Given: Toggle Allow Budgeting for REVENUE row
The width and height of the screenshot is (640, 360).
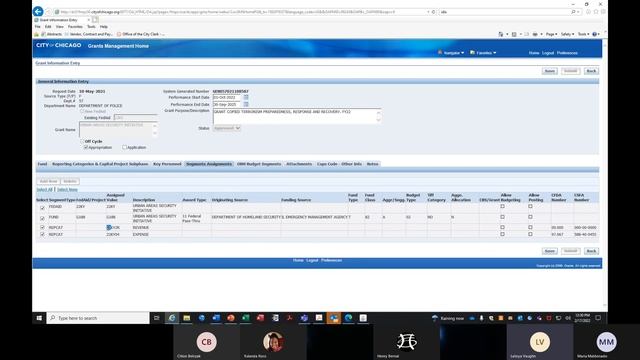Looking at the screenshot, I should click(502, 227).
